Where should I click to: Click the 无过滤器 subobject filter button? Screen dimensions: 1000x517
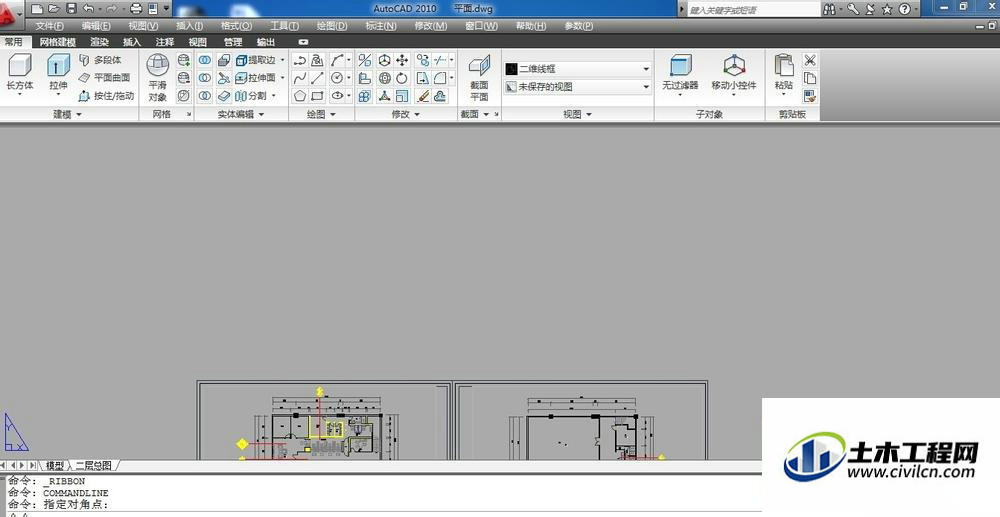click(680, 75)
